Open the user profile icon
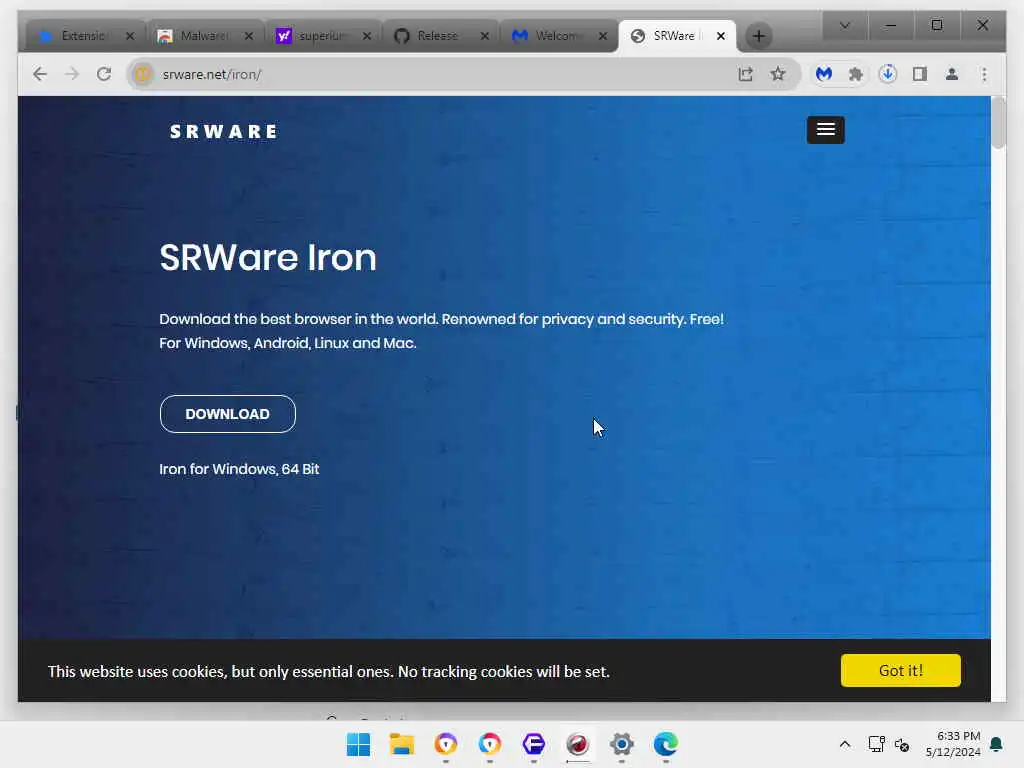 click(952, 74)
